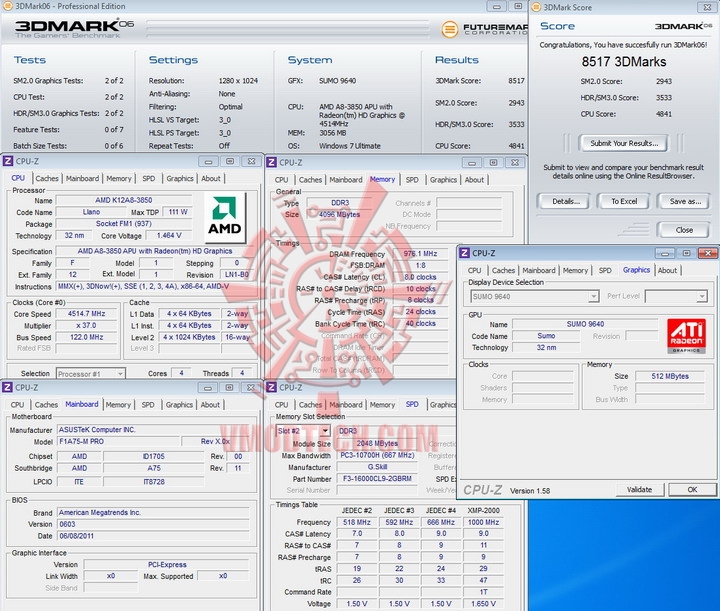The height and width of the screenshot is (611, 720).
Task: Click the Code Name Llano value
Action: pos(91,212)
